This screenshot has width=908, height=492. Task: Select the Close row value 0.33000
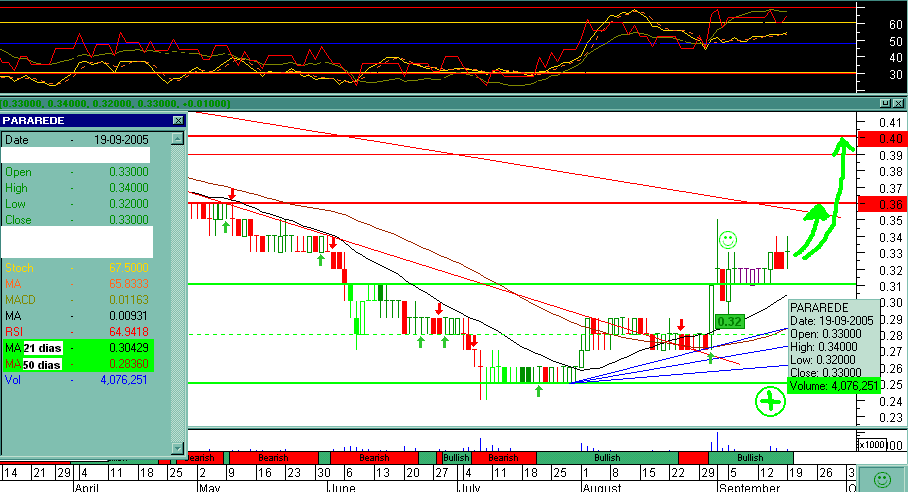click(129, 220)
